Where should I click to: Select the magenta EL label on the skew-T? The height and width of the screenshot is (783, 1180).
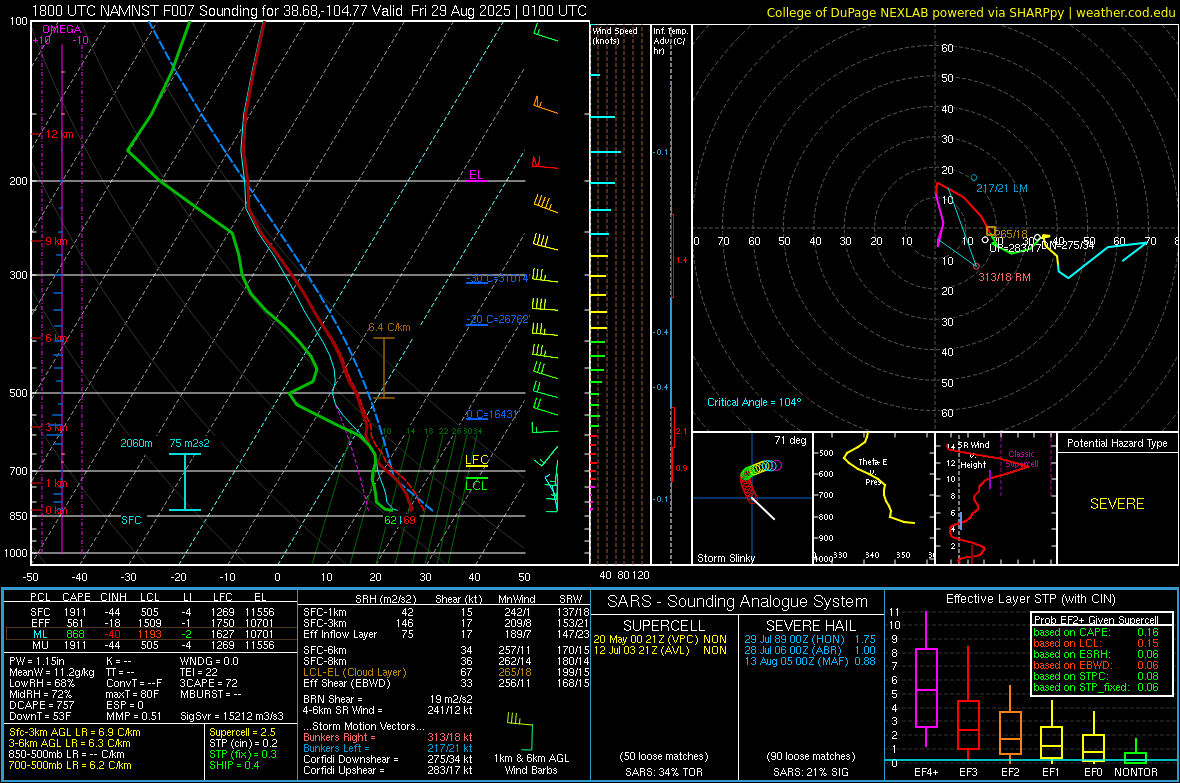[476, 175]
